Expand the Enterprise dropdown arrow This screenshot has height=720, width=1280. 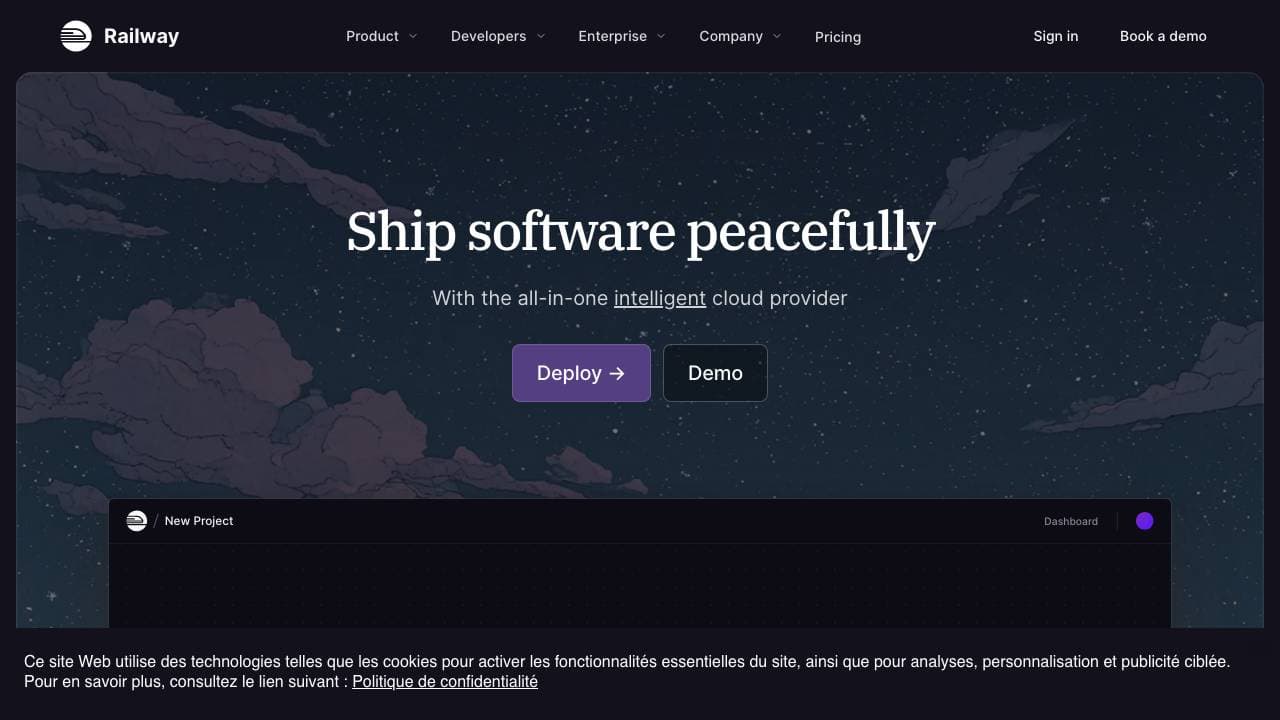(x=661, y=36)
